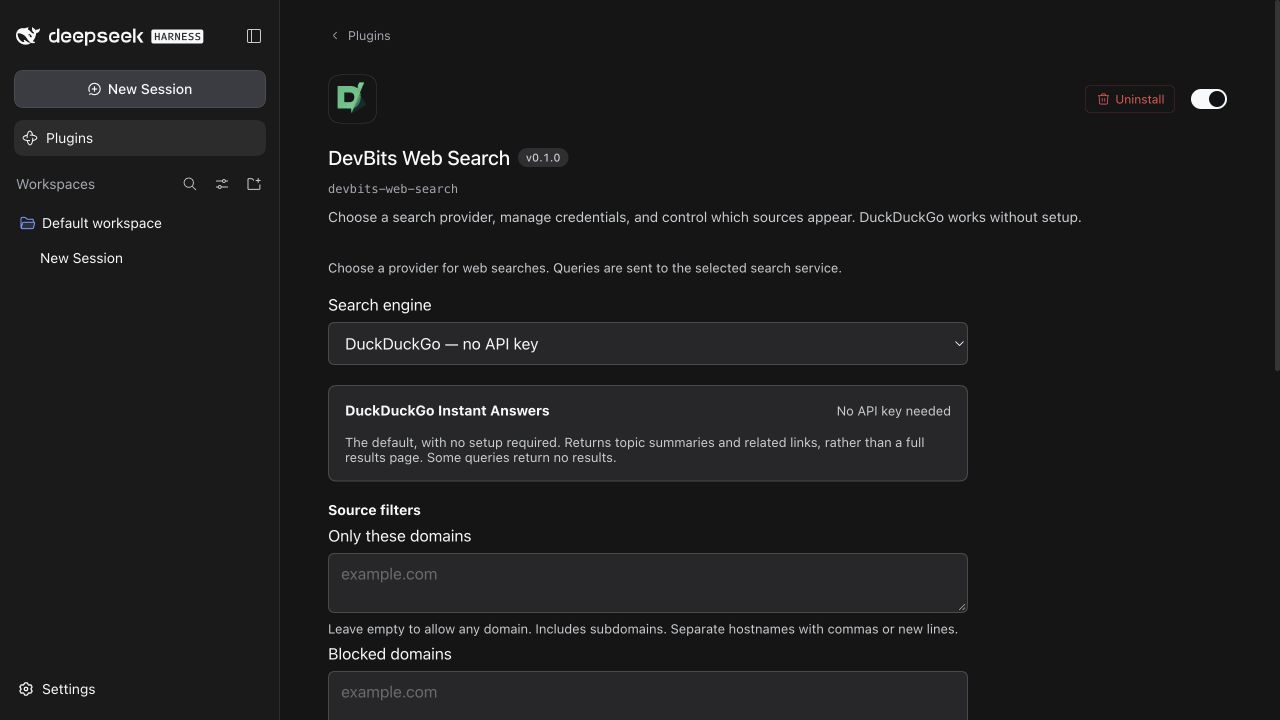
Task: Click the devbits-web-search identifier text
Action: click(x=393, y=189)
